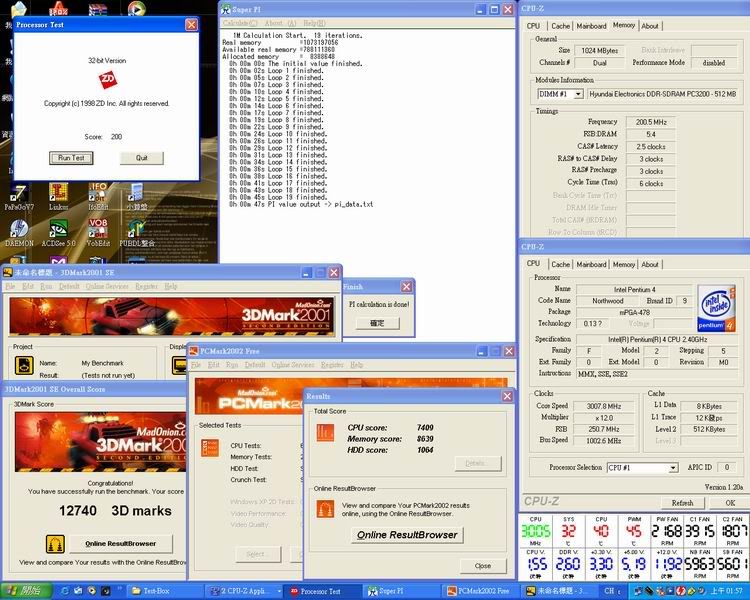
Task: Open Internet Explorer from the quick launch bar
Action: pyautogui.click(x=65, y=591)
